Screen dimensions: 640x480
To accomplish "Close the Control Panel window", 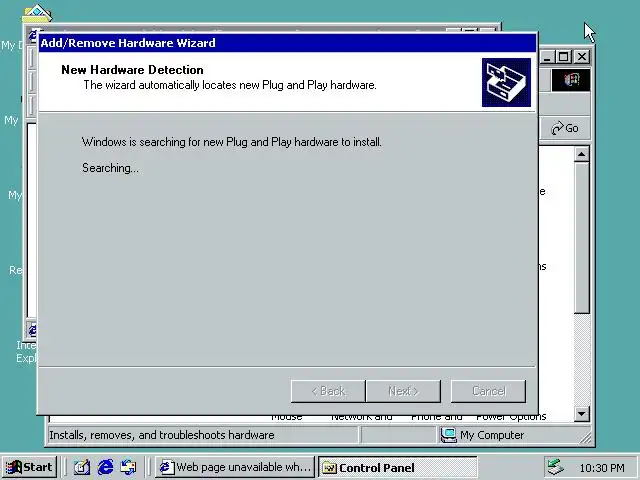I will [x=582, y=57].
